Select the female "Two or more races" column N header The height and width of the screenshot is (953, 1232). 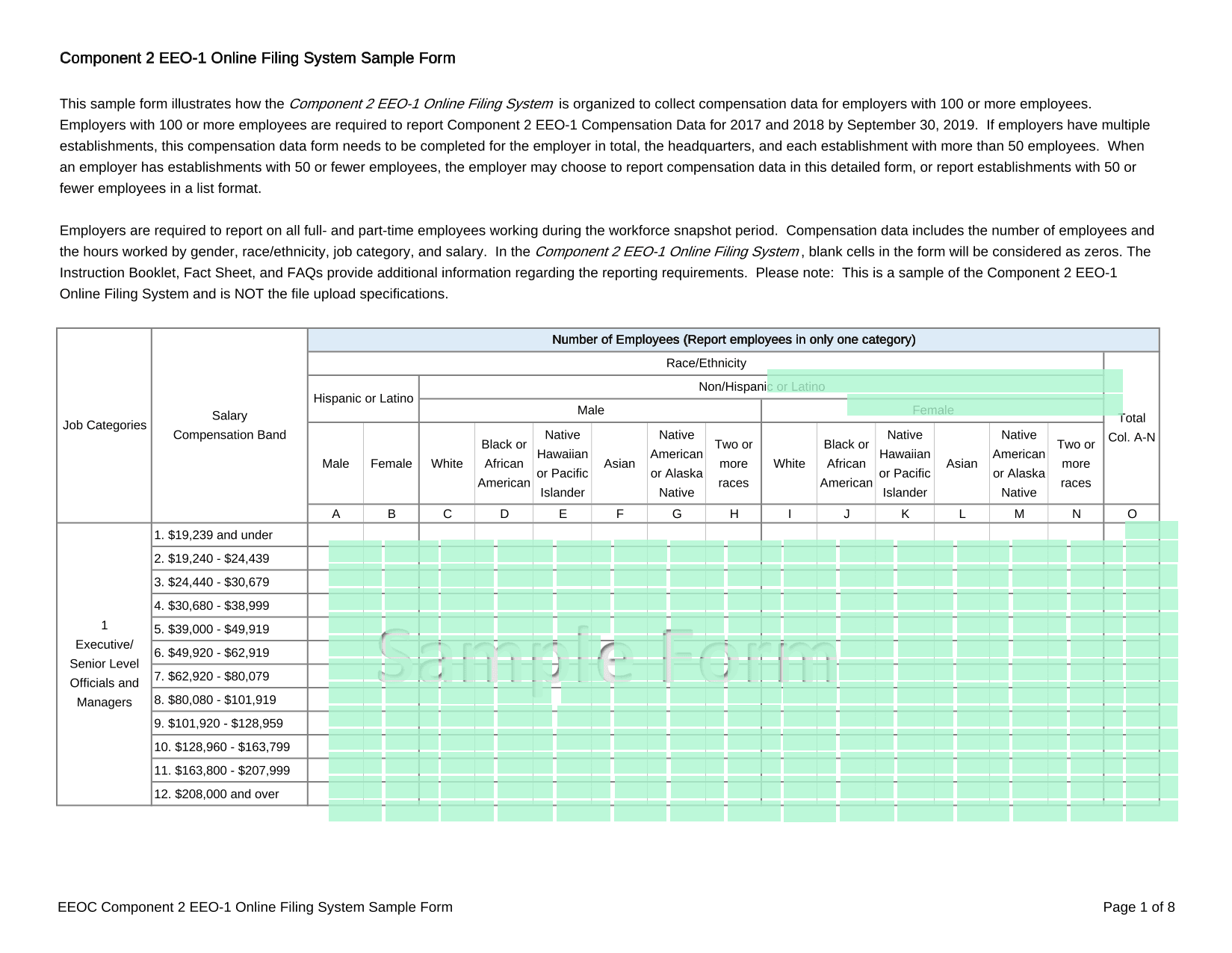point(1076,463)
